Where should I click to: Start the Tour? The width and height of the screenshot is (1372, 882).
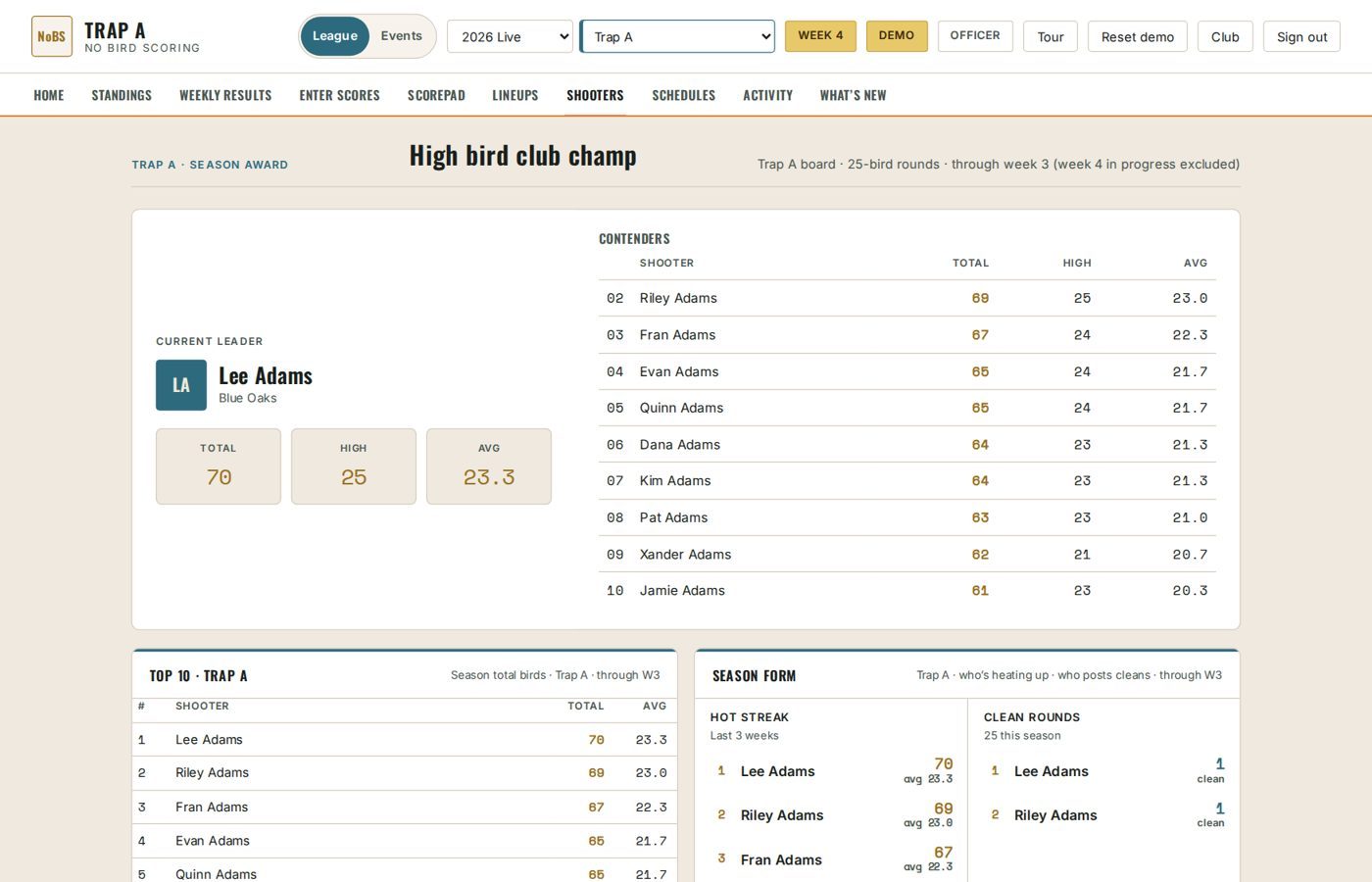[x=1051, y=37]
